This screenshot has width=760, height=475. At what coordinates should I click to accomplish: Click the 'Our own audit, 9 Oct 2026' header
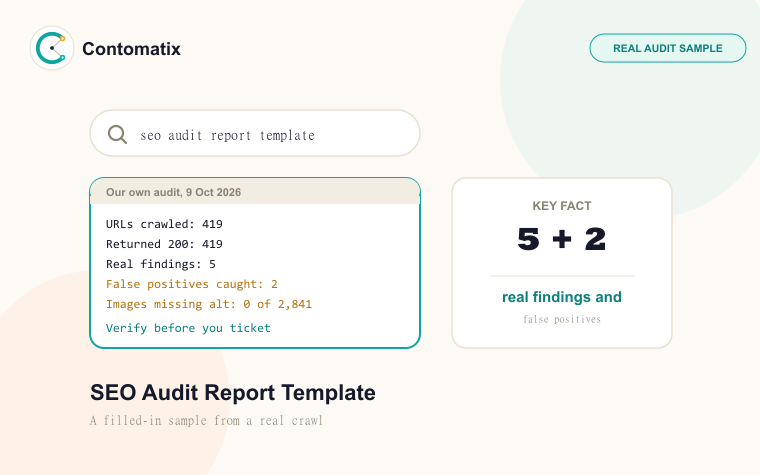pyautogui.click(x=255, y=192)
